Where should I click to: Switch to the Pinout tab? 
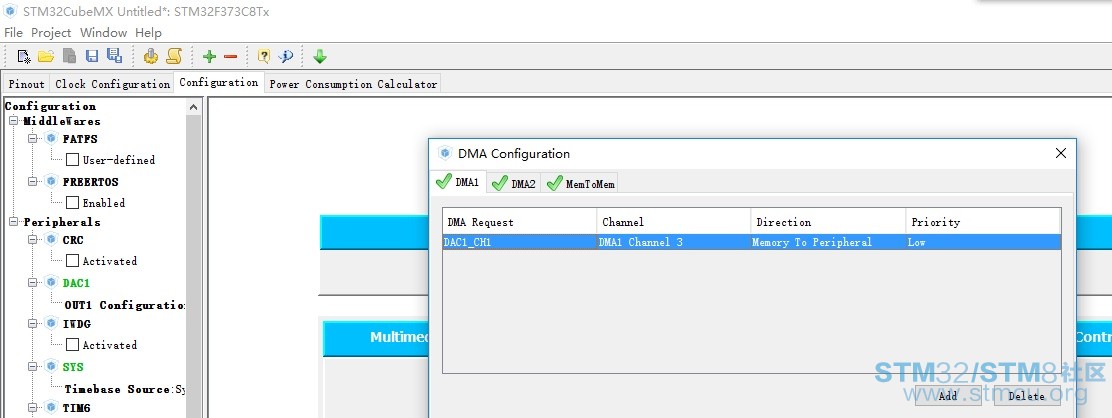pos(27,84)
